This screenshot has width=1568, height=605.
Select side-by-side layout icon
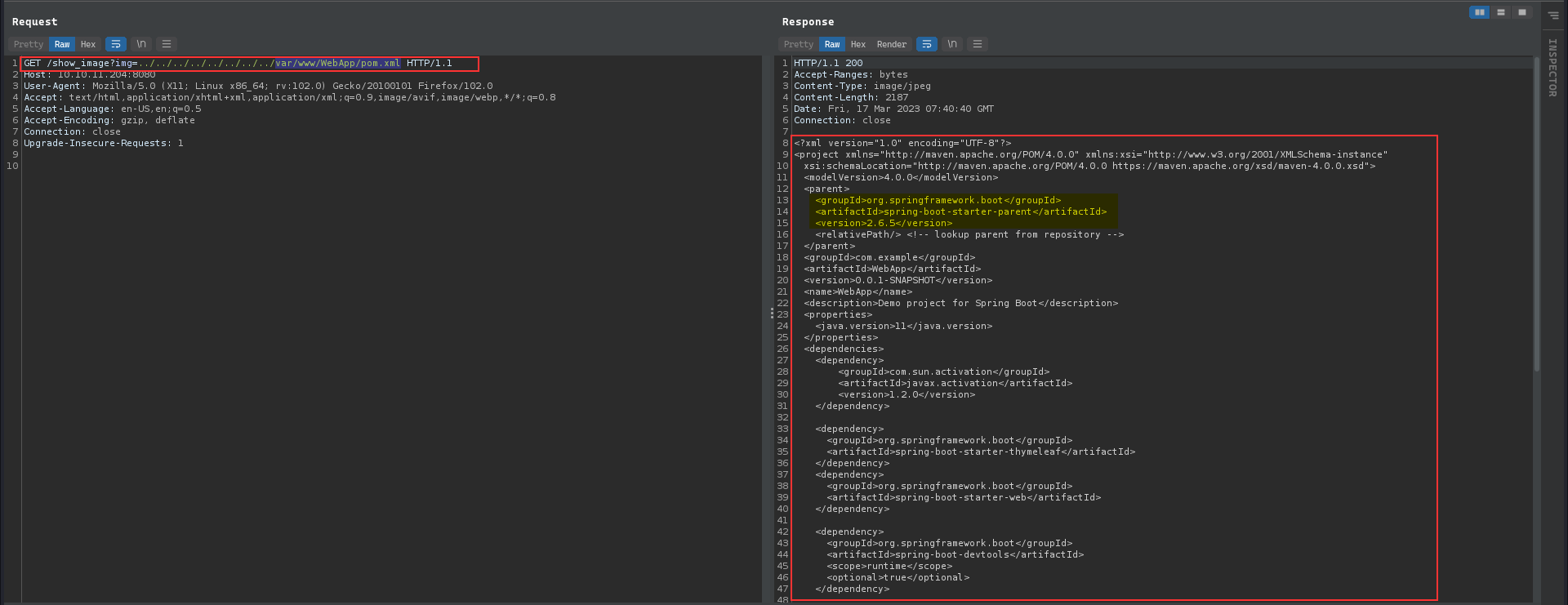pos(1479,12)
